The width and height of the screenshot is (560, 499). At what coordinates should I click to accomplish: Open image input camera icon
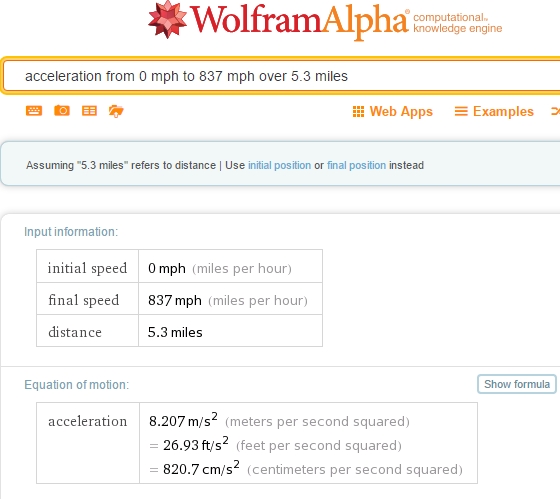pos(62,111)
